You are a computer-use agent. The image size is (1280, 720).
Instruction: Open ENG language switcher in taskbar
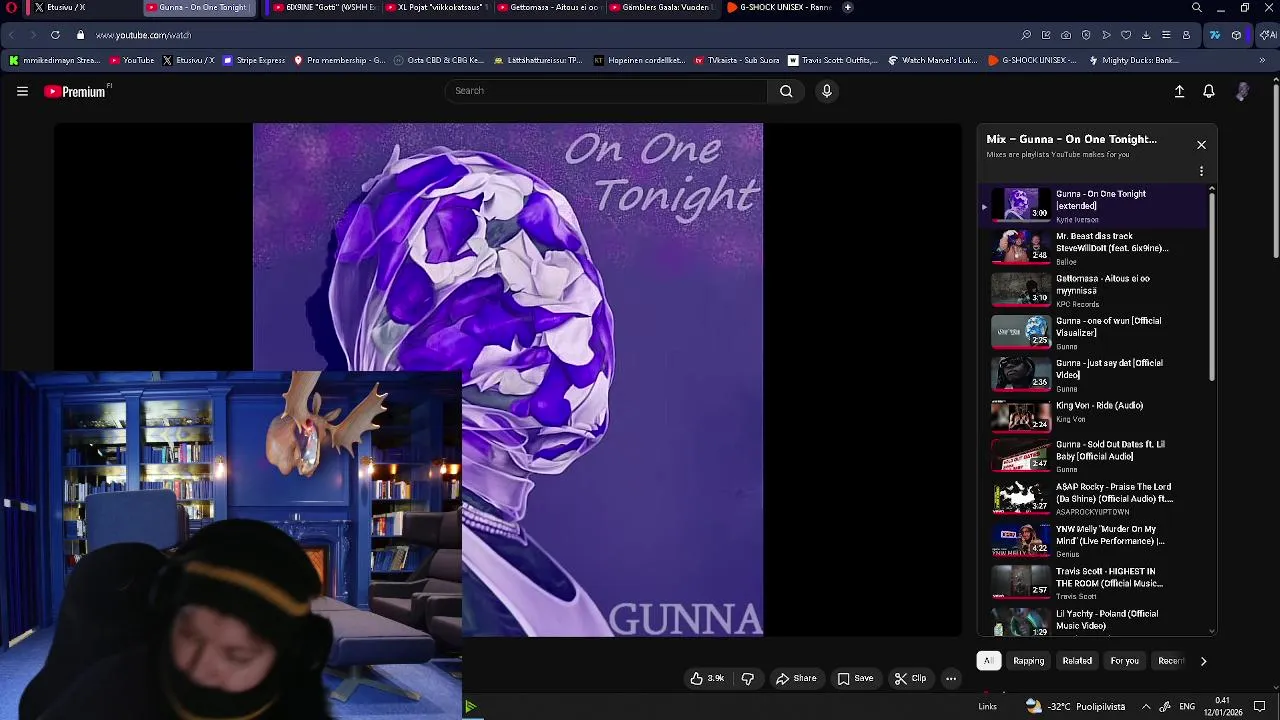pyautogui.click(x=1187, y=707)
